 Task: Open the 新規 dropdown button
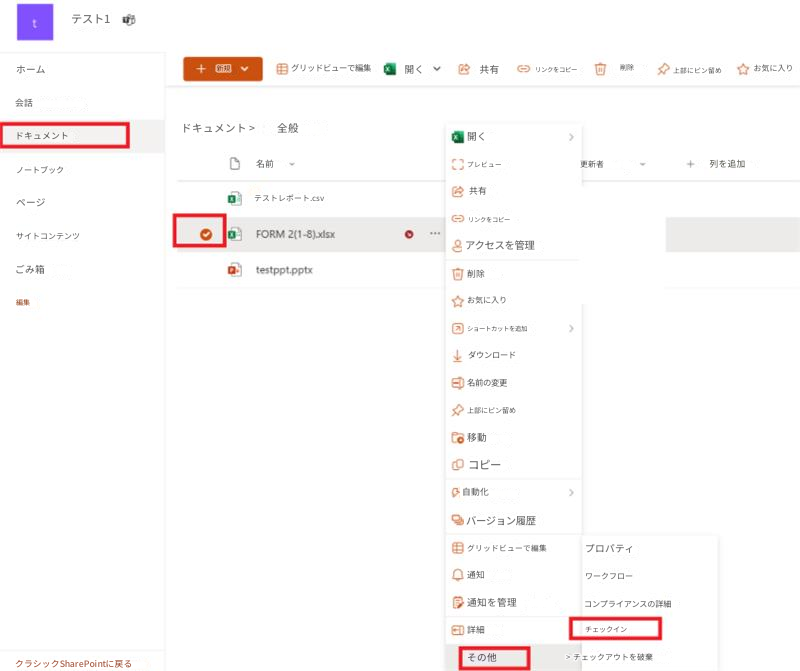pyautogui.click(x=223, y=68)
